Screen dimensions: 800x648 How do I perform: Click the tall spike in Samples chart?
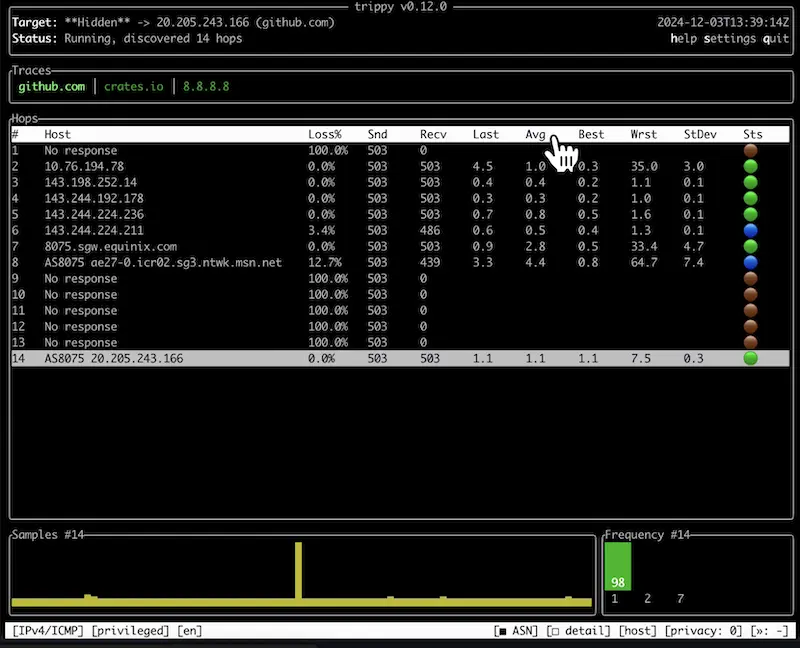click(298, 570)
